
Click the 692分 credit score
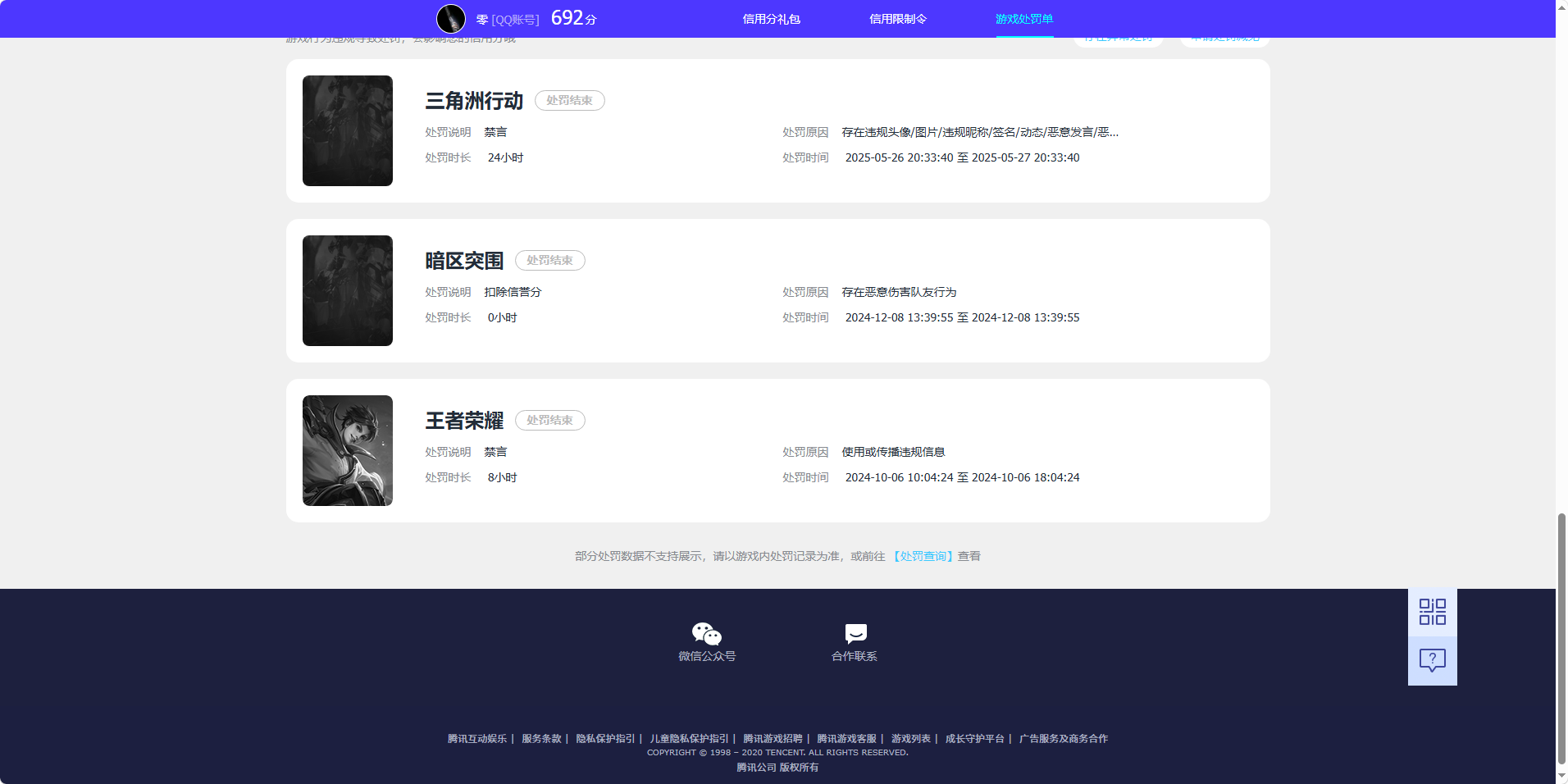(573, 18)
